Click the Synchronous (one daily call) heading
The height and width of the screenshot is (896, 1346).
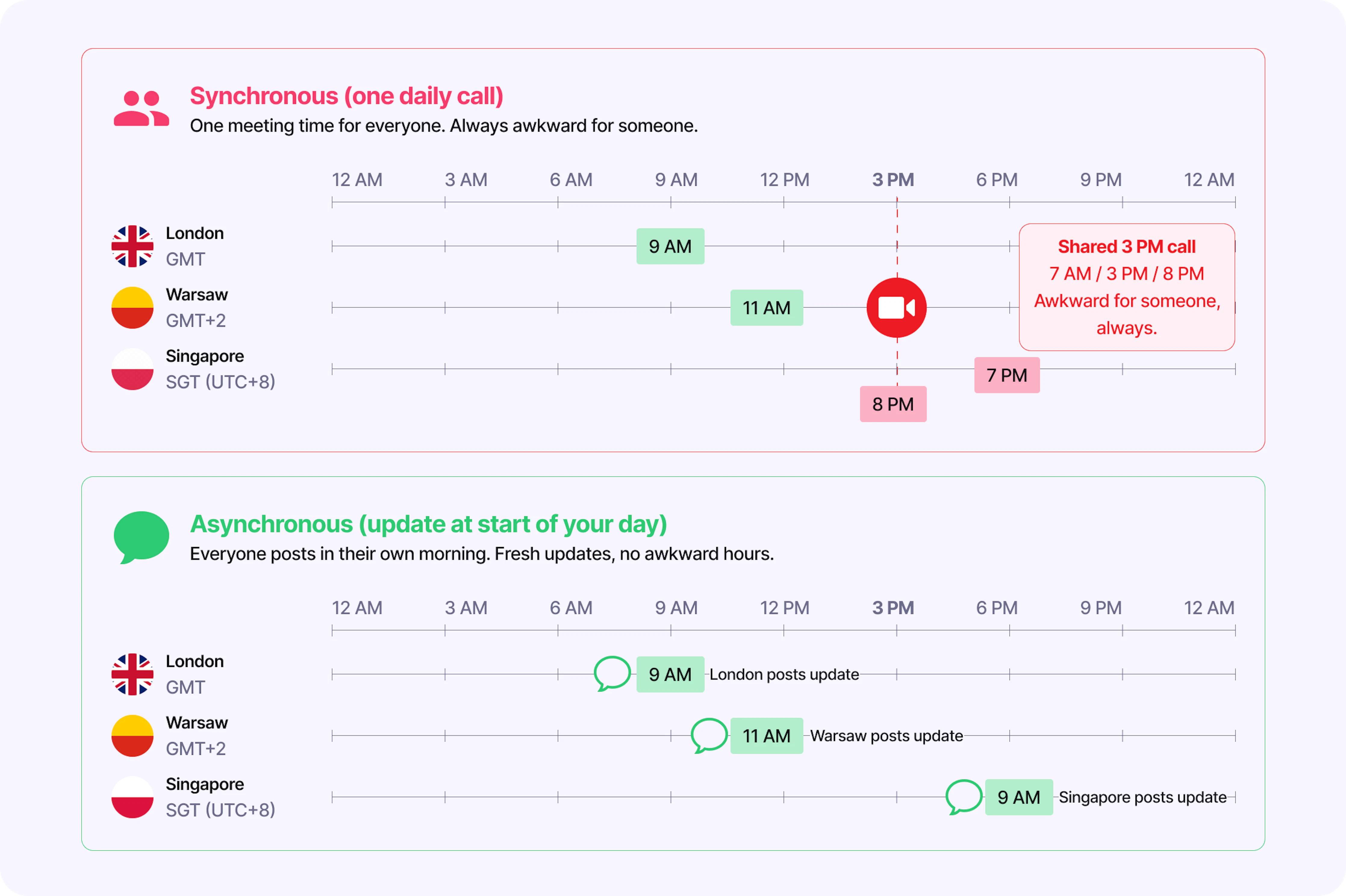point(346,96)
